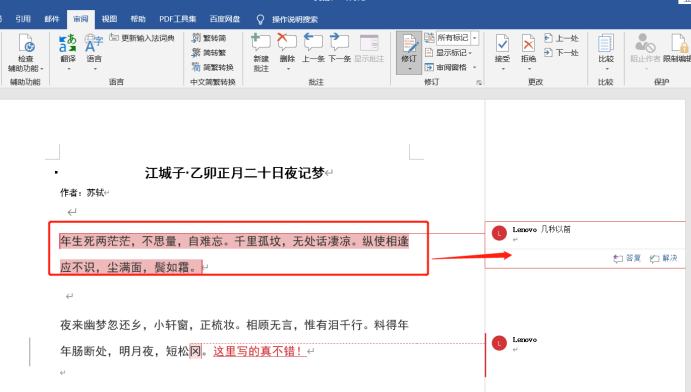Click inserted text 这里写的真不错！
691x392 pixels.
click(x=260, y=351)
